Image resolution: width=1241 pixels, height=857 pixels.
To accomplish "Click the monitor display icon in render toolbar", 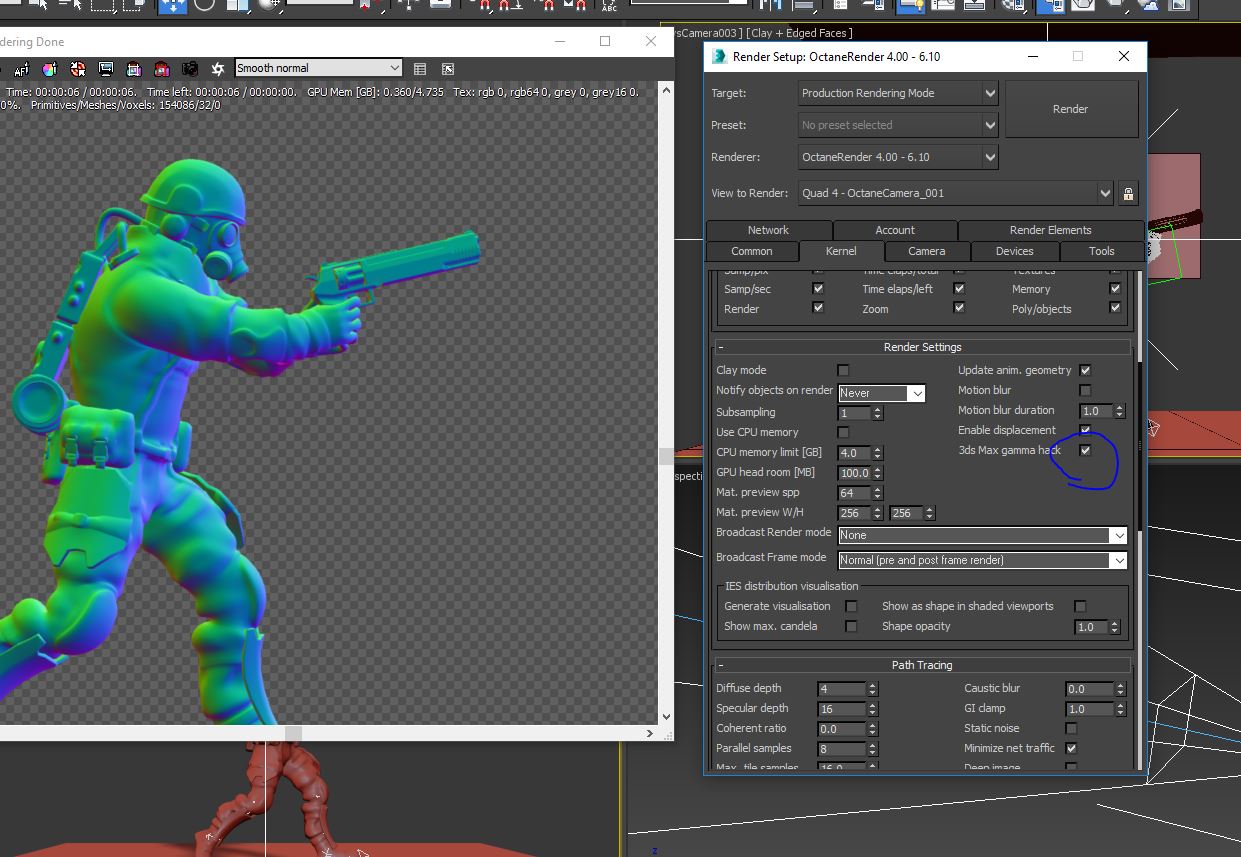I will 106,69.
